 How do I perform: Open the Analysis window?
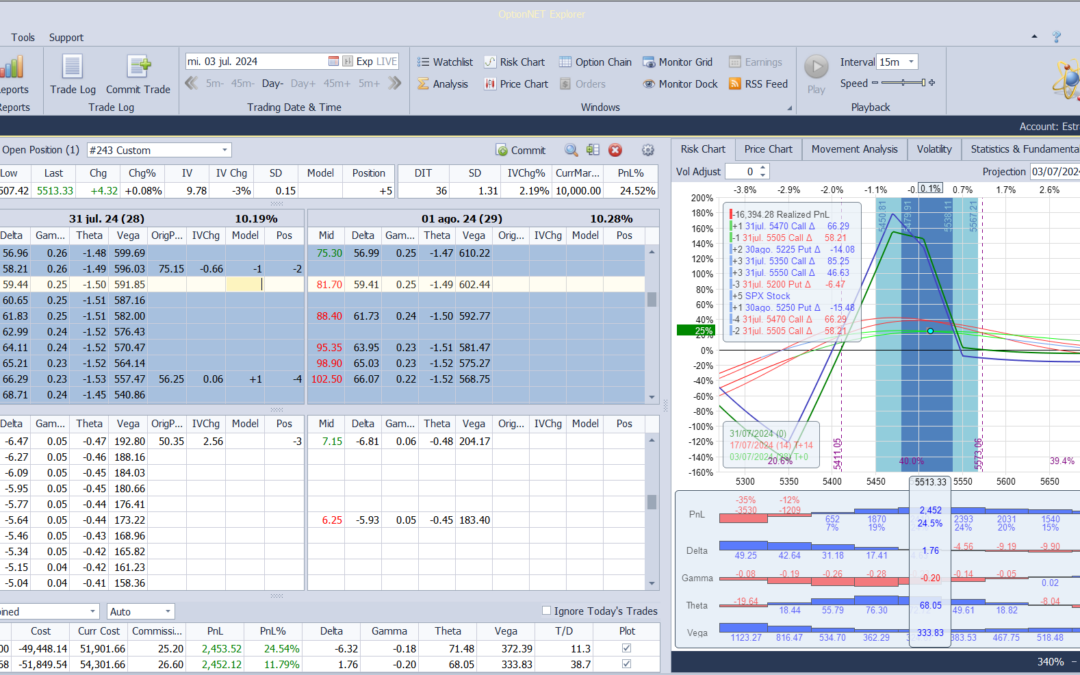click(x=443, y=84)
